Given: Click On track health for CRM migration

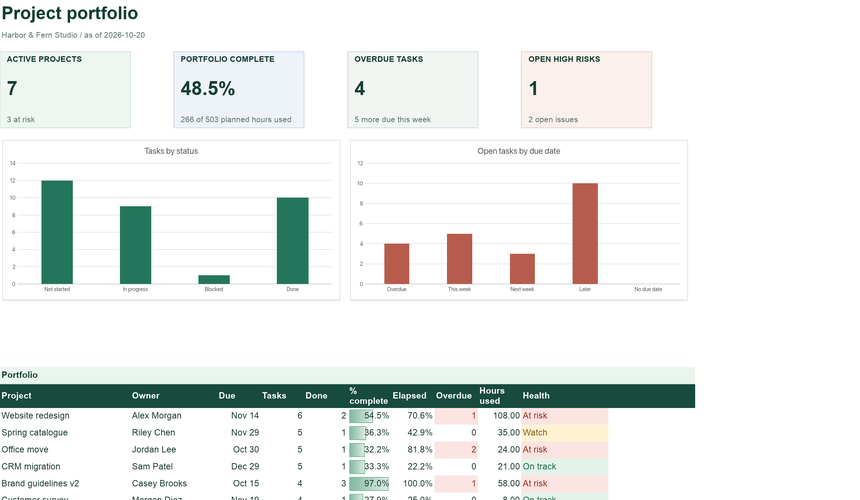Looking at the screenshot, I should [x=564, y=467].
